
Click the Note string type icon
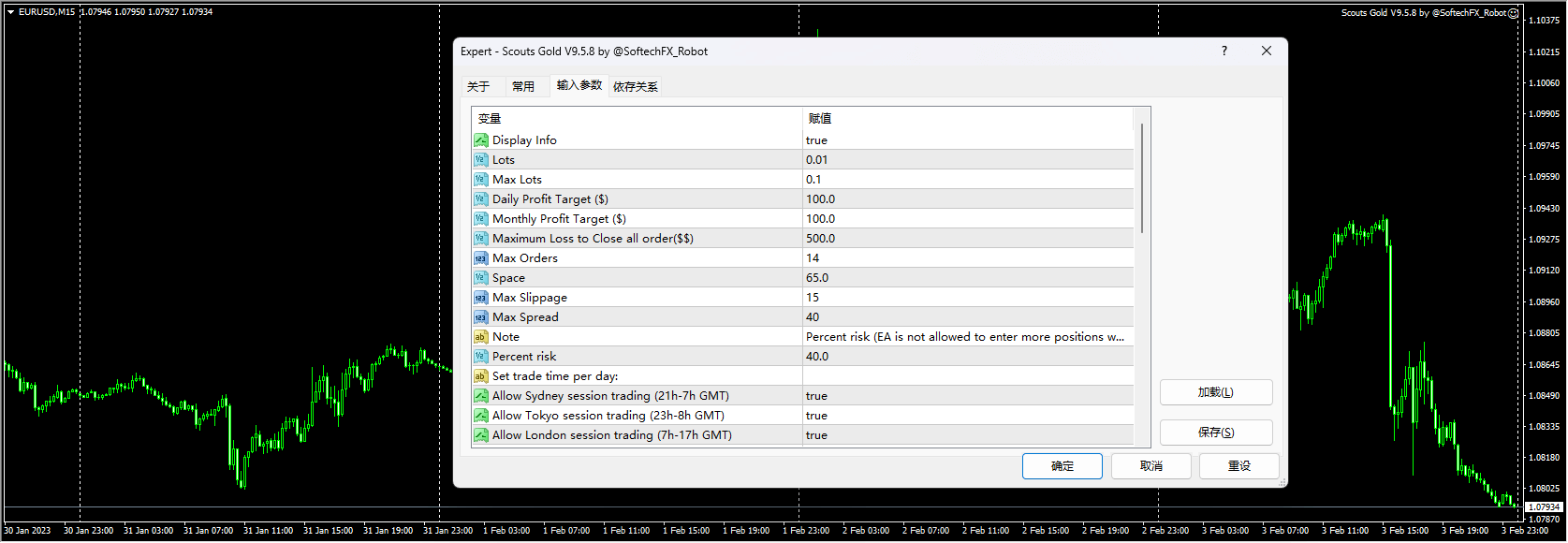coord(480,337)
